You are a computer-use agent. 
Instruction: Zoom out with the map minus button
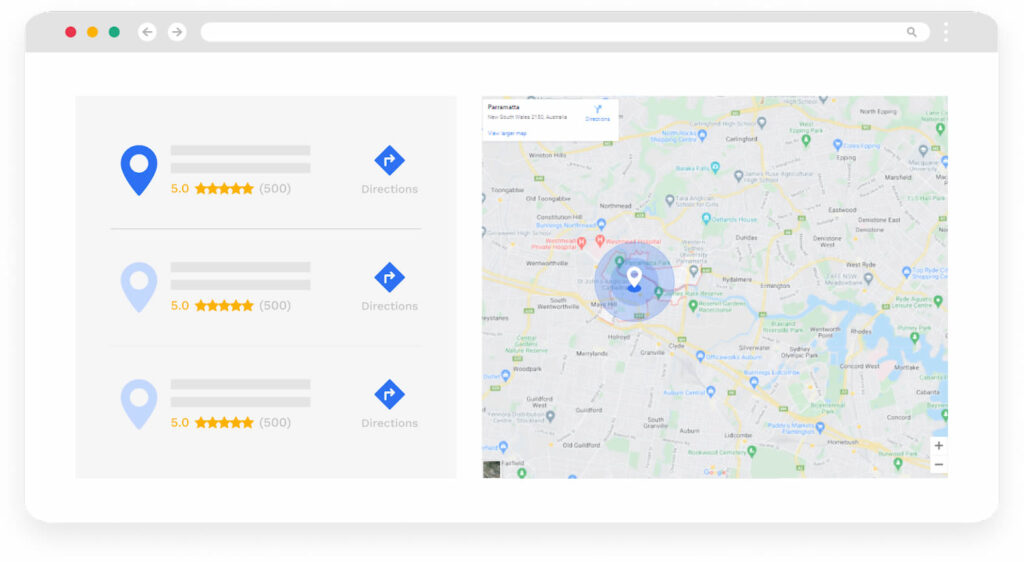[938, 465]
